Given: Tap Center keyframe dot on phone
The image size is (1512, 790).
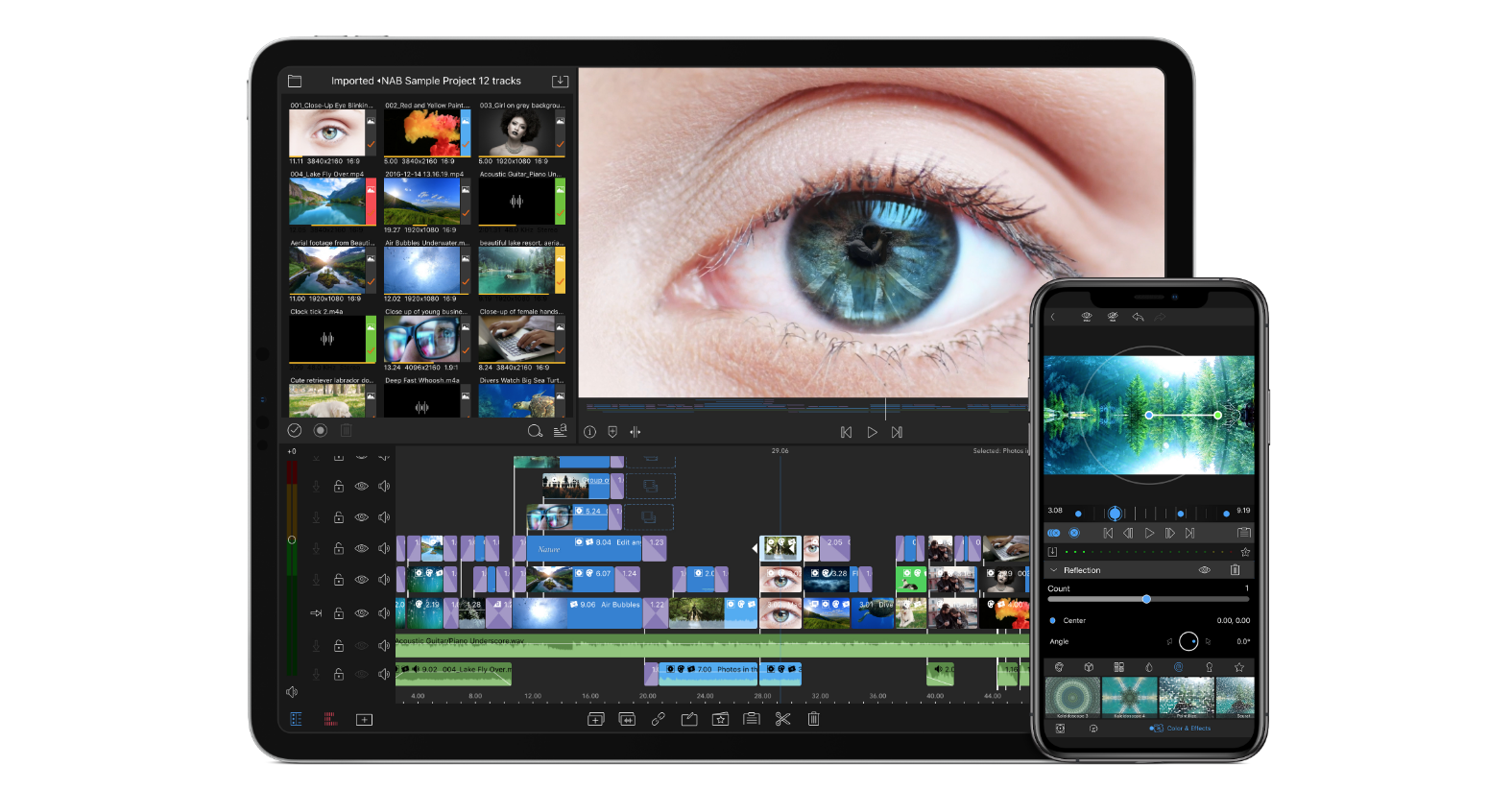Looking at the screenshot, I should [1053, 621].
